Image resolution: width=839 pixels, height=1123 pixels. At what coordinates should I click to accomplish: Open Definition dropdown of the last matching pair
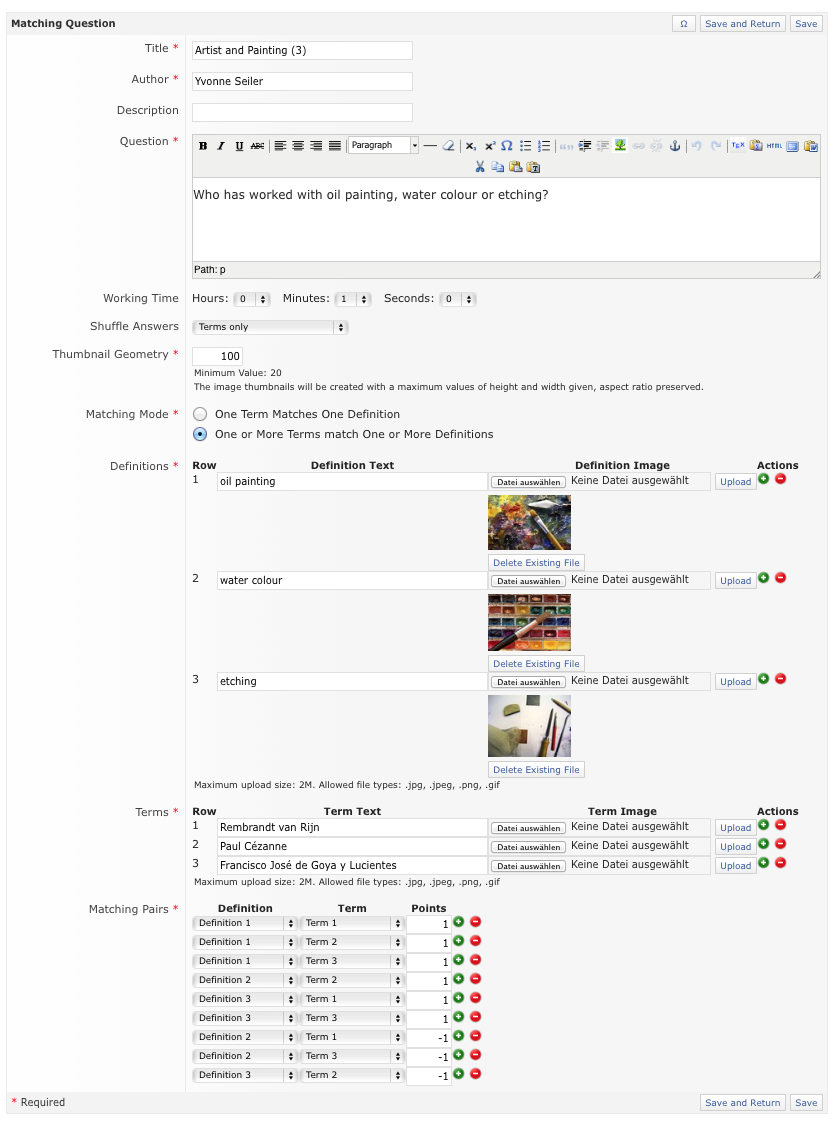click(244, 1076)
